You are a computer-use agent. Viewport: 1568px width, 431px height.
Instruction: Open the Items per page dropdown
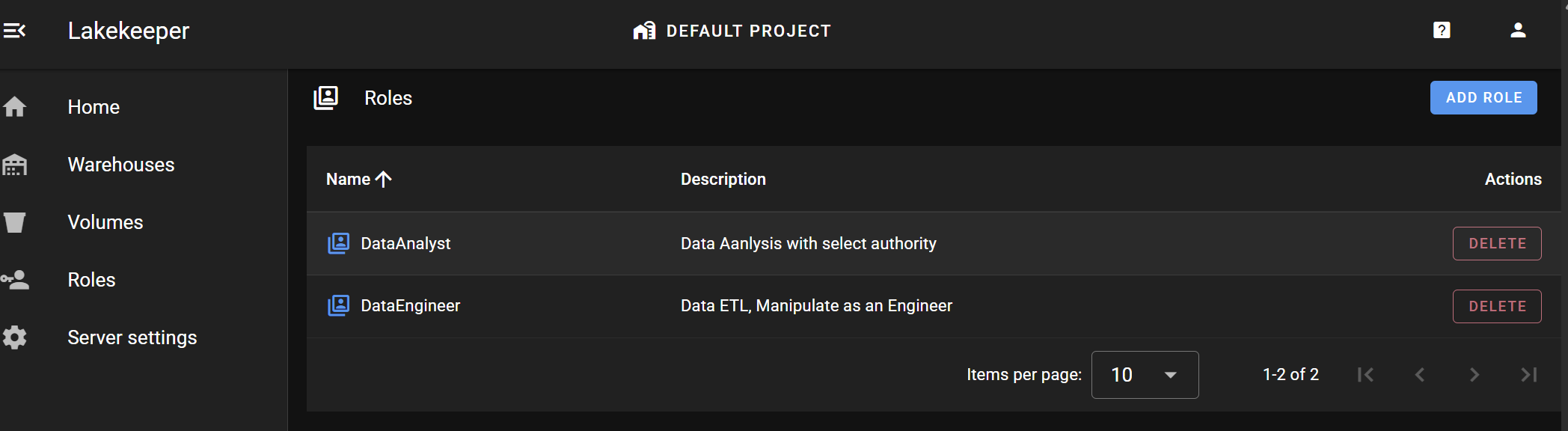(x=1145, y=375)
